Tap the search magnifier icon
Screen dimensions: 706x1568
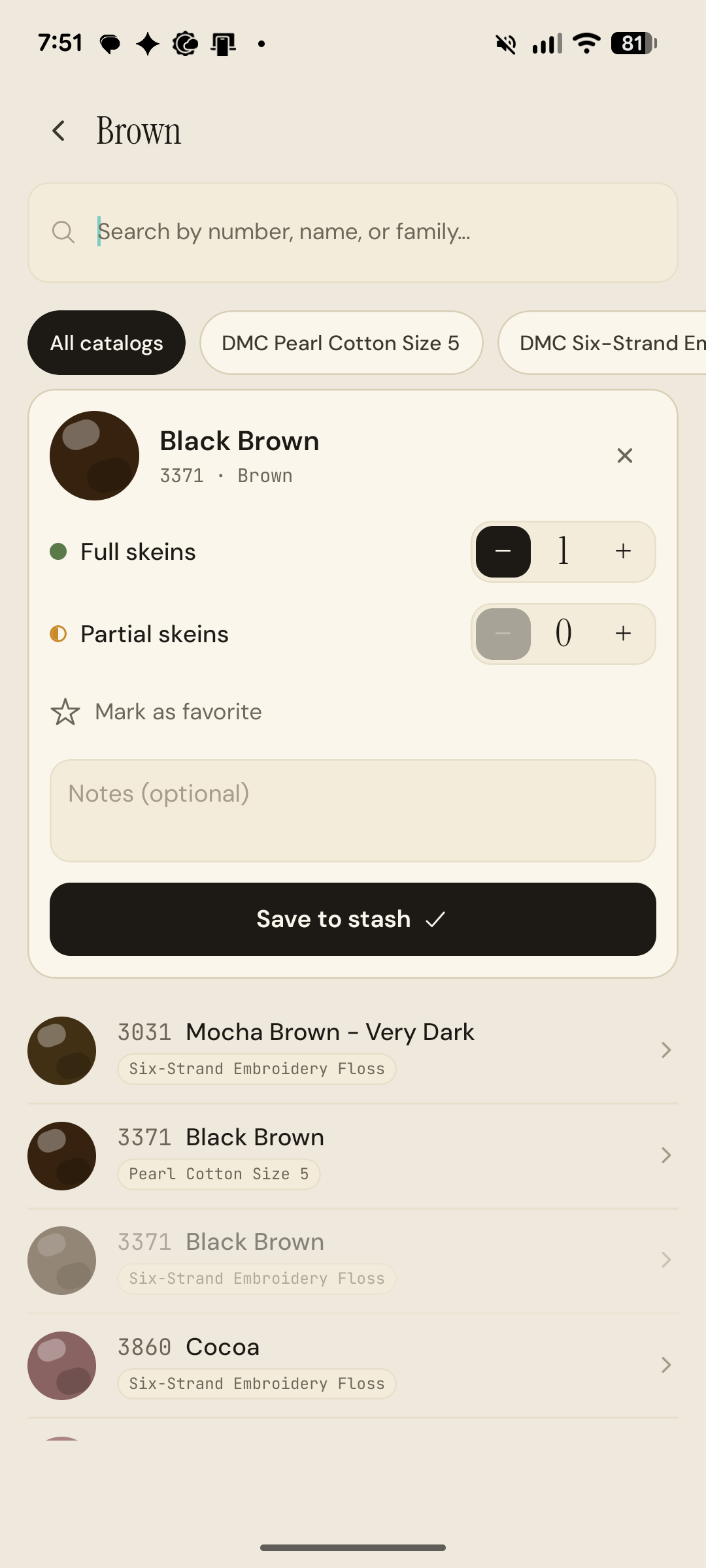(63, 232)
